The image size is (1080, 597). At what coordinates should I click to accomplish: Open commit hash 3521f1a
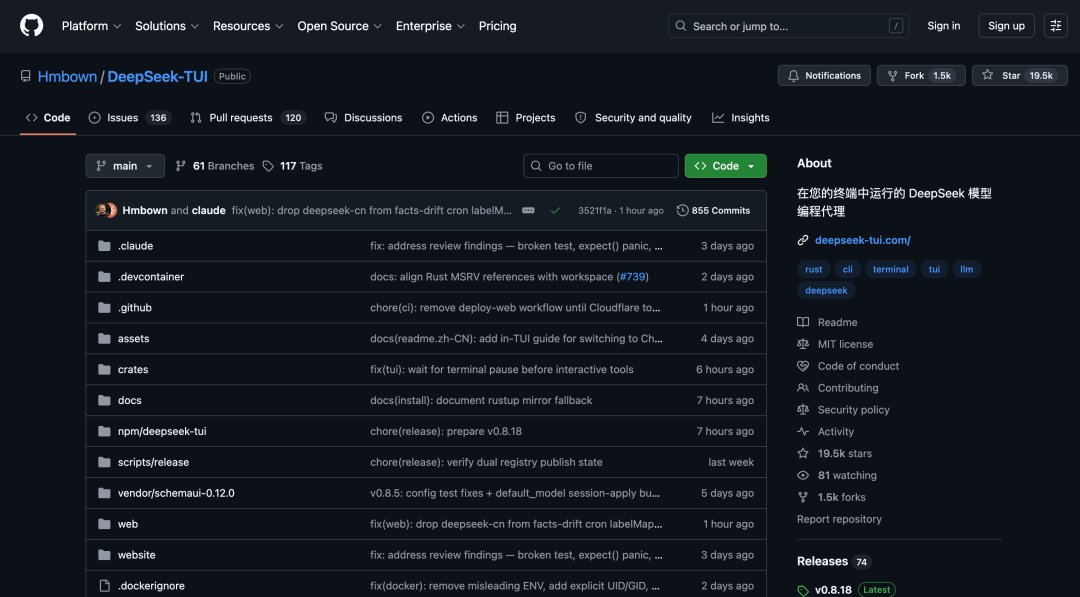(594, 211)
